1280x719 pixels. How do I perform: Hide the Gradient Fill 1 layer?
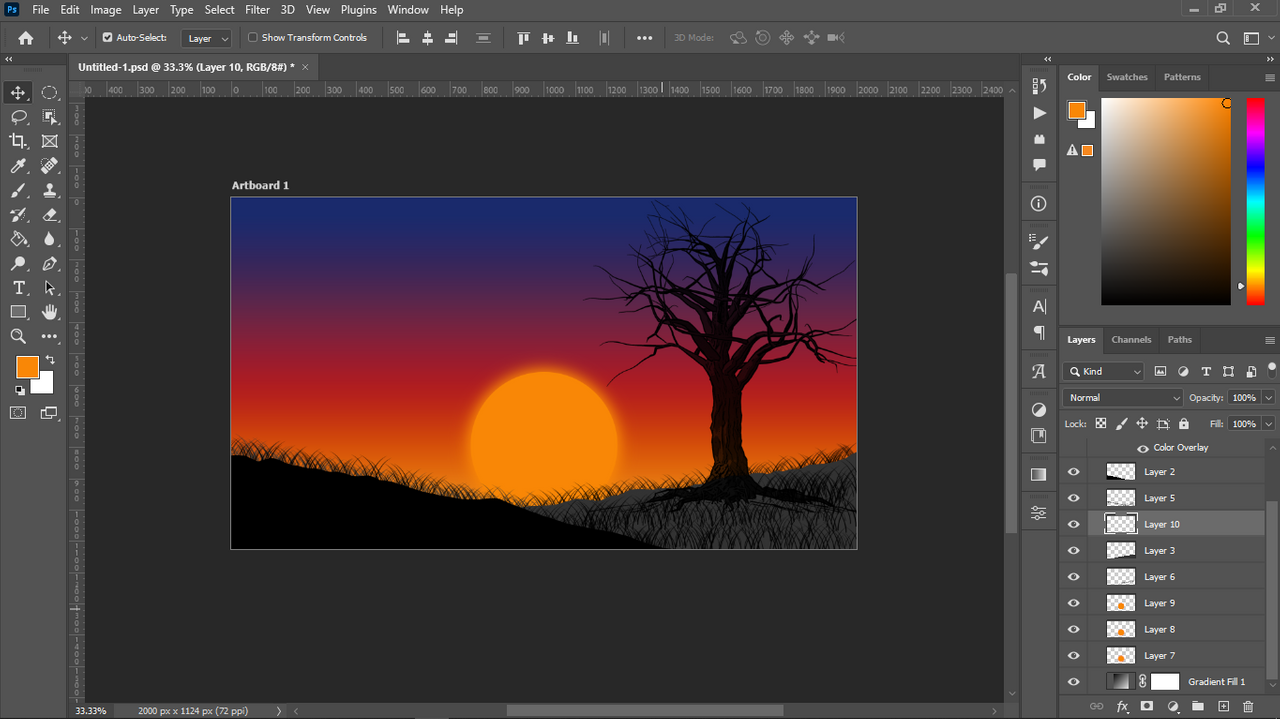(x=1074, y=682)
